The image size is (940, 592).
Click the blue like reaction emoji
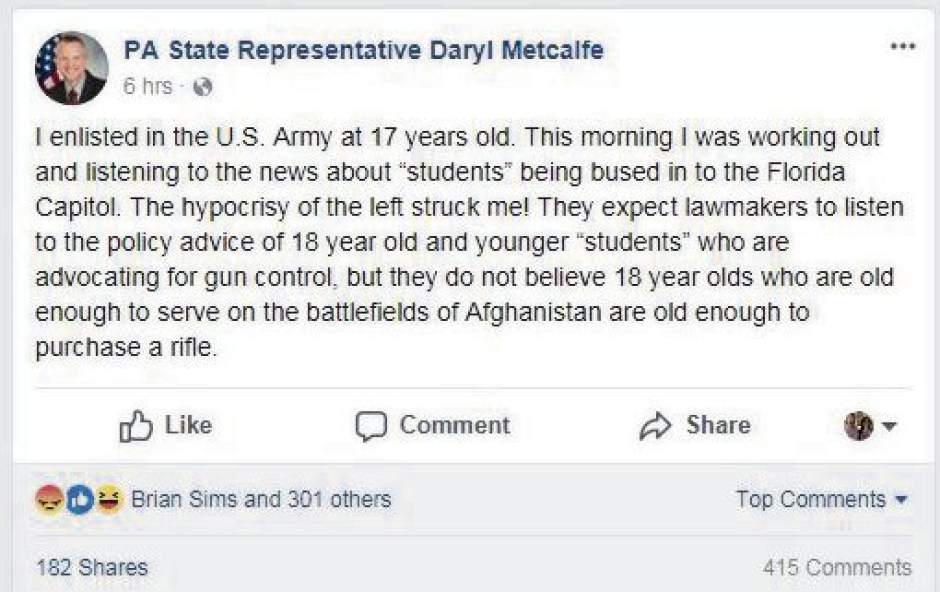79,499
